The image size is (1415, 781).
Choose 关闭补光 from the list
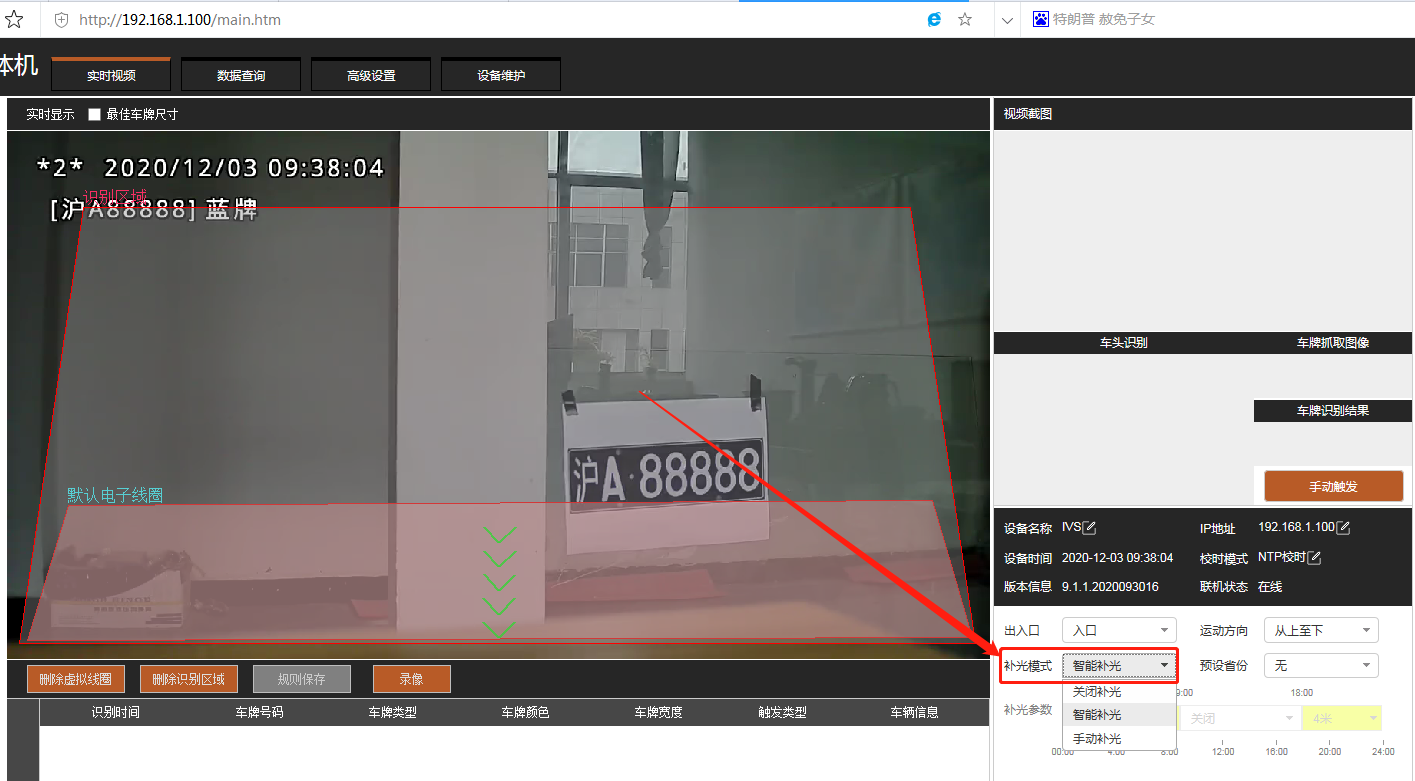click(1119, 692)
